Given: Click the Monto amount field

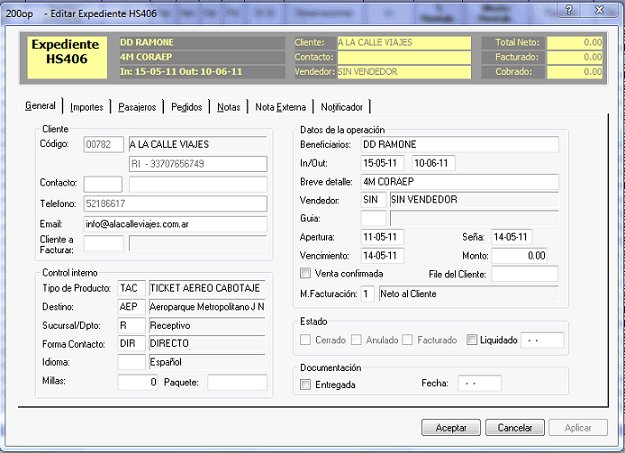Looking at the screenshot, I should (x=519, y=256).
